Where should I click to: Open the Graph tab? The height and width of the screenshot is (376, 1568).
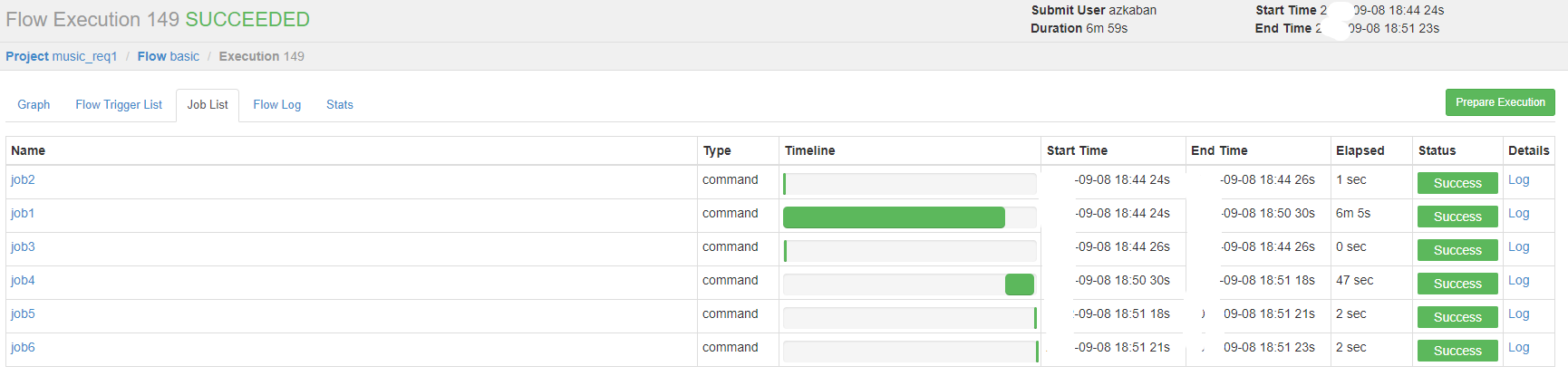(34, 105)
